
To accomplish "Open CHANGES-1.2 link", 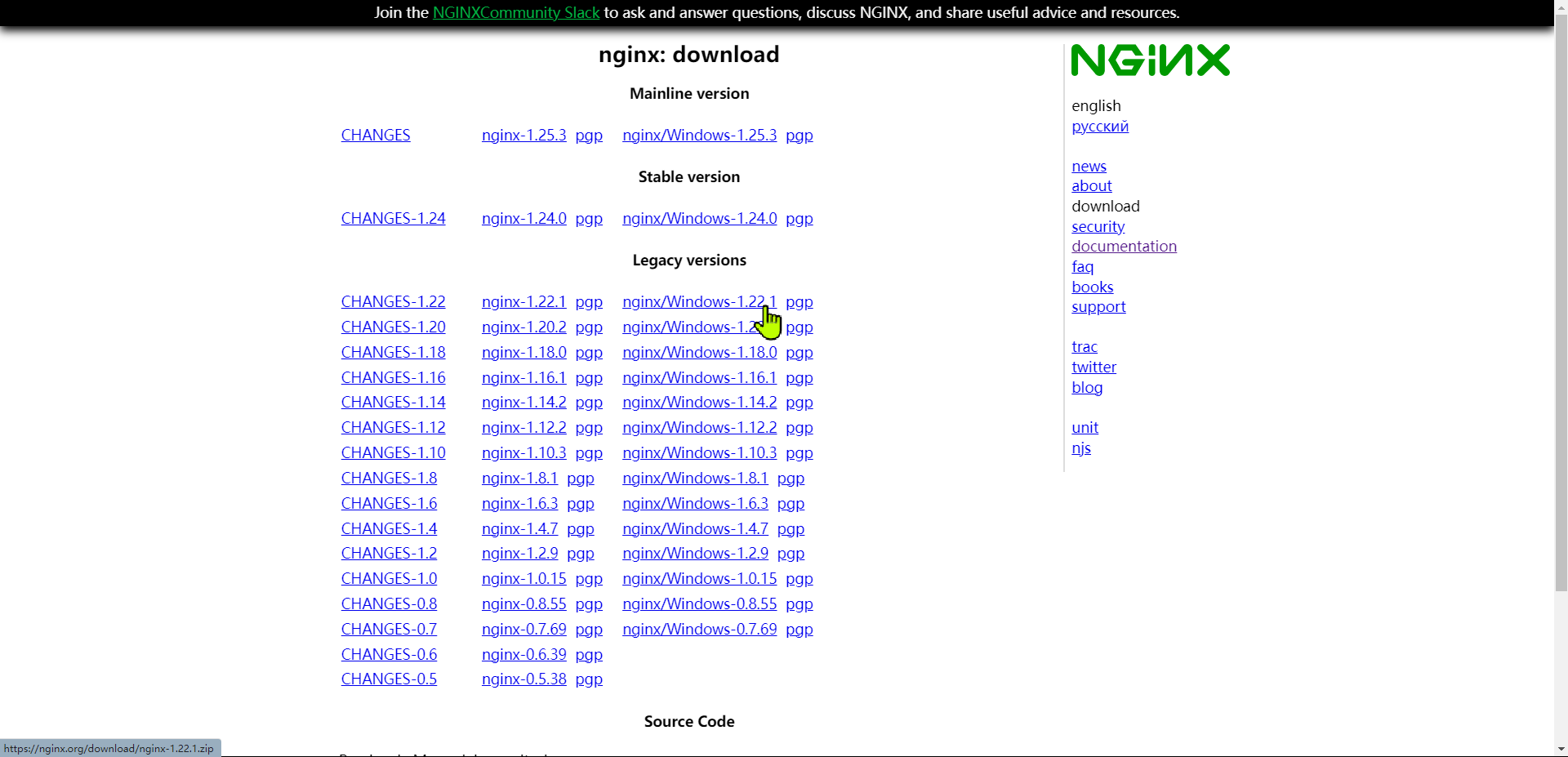I will click(x=390, y=554).
